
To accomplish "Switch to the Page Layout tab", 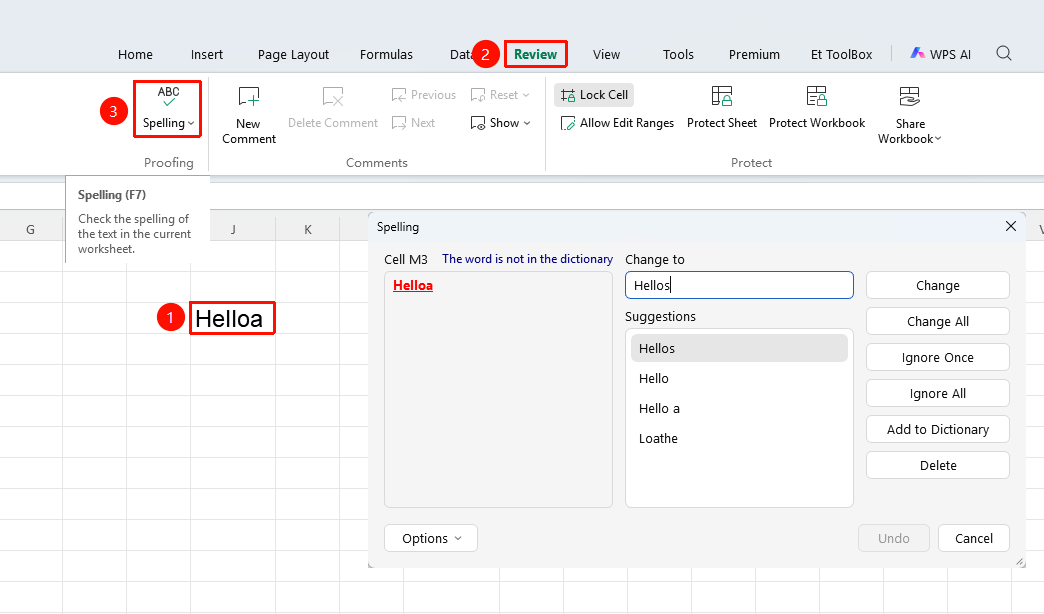I will tap(294, 55).
